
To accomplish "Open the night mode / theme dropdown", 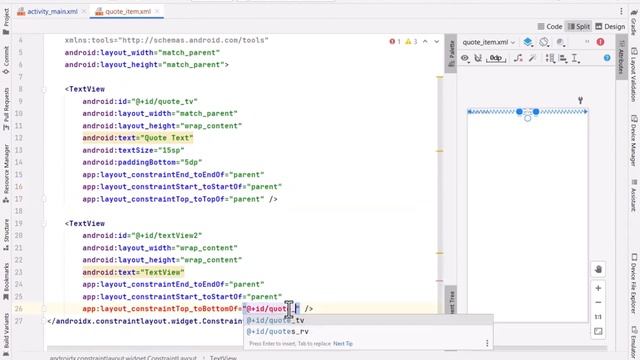I will coord(560,42).
